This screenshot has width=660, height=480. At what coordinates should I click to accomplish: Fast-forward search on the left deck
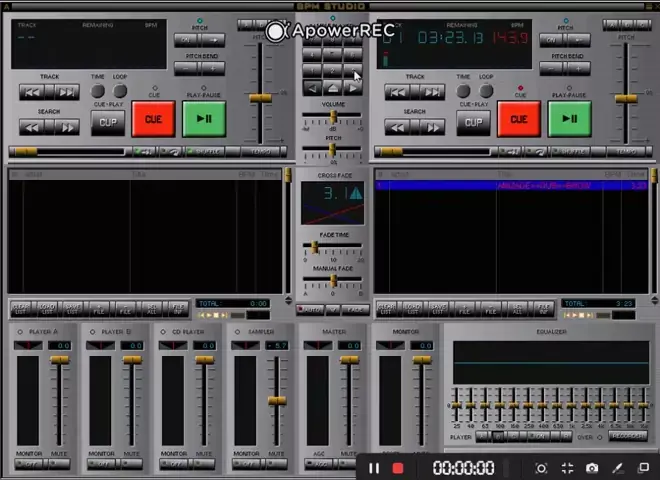tap(66, 128)
